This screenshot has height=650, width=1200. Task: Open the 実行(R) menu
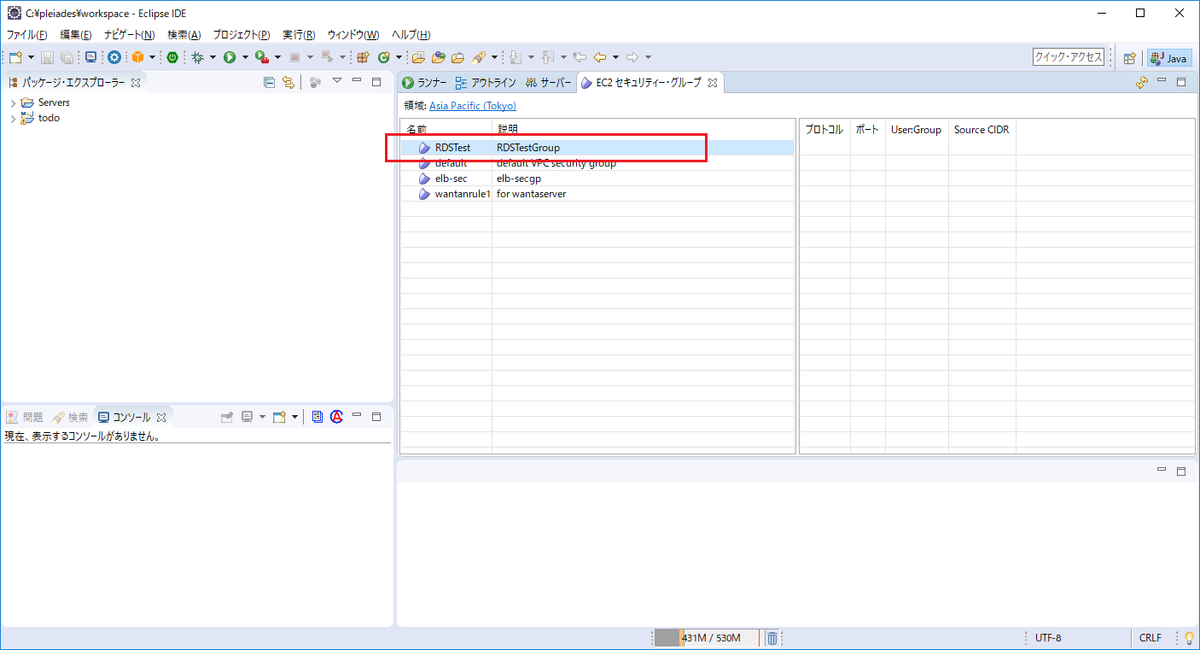pyautogui.click(x=298, y=35)
